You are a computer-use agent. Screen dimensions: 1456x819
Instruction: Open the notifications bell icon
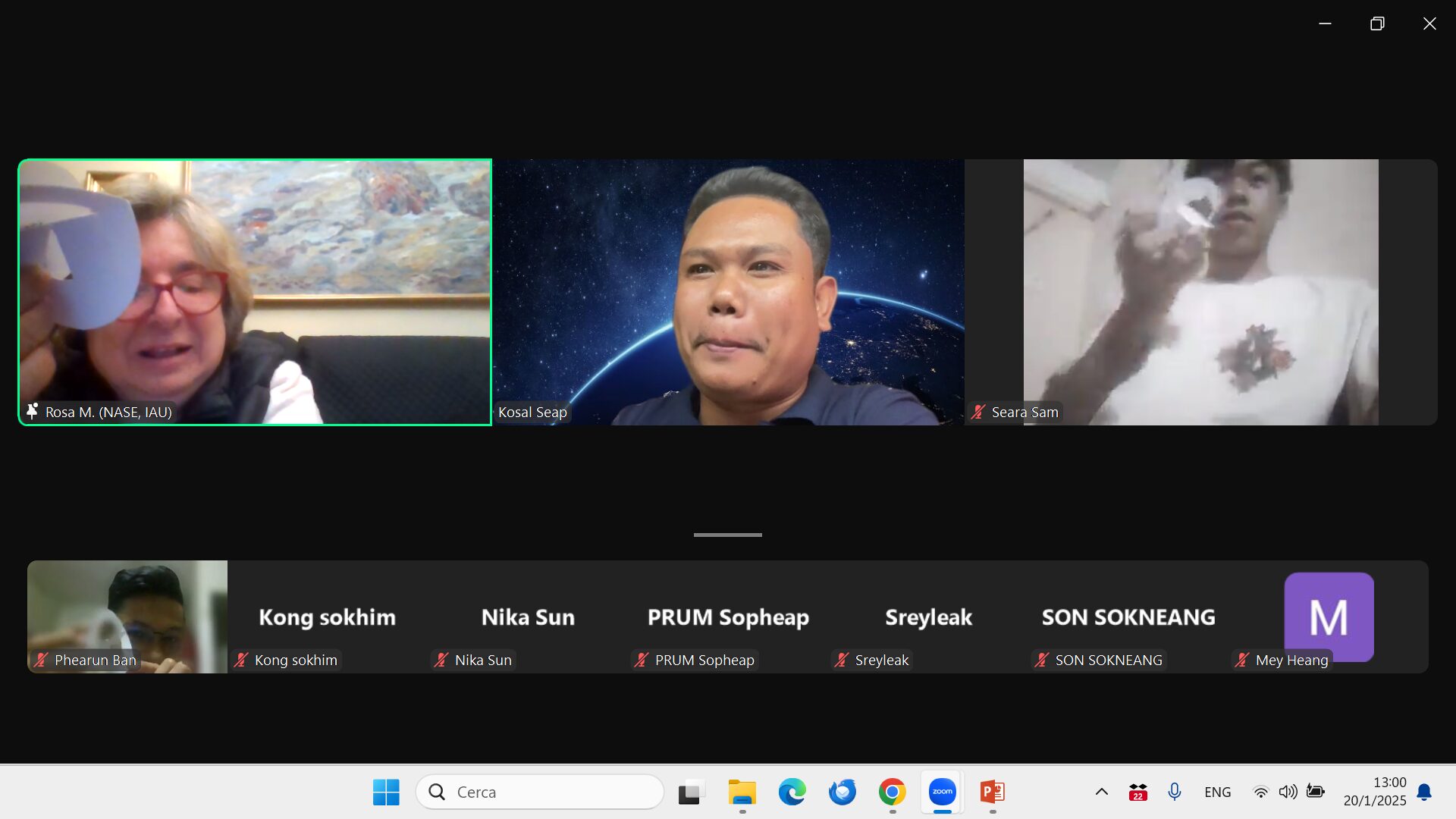point(1424,792)
